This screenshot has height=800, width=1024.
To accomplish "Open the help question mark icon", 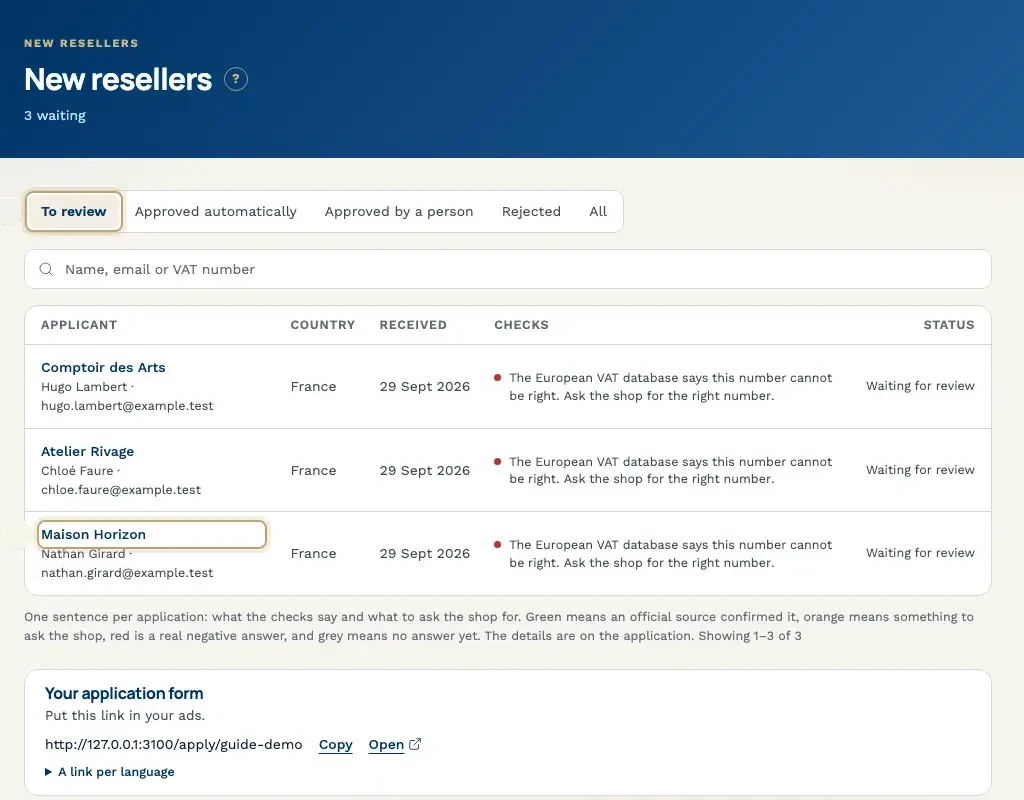I will (236, 79).
